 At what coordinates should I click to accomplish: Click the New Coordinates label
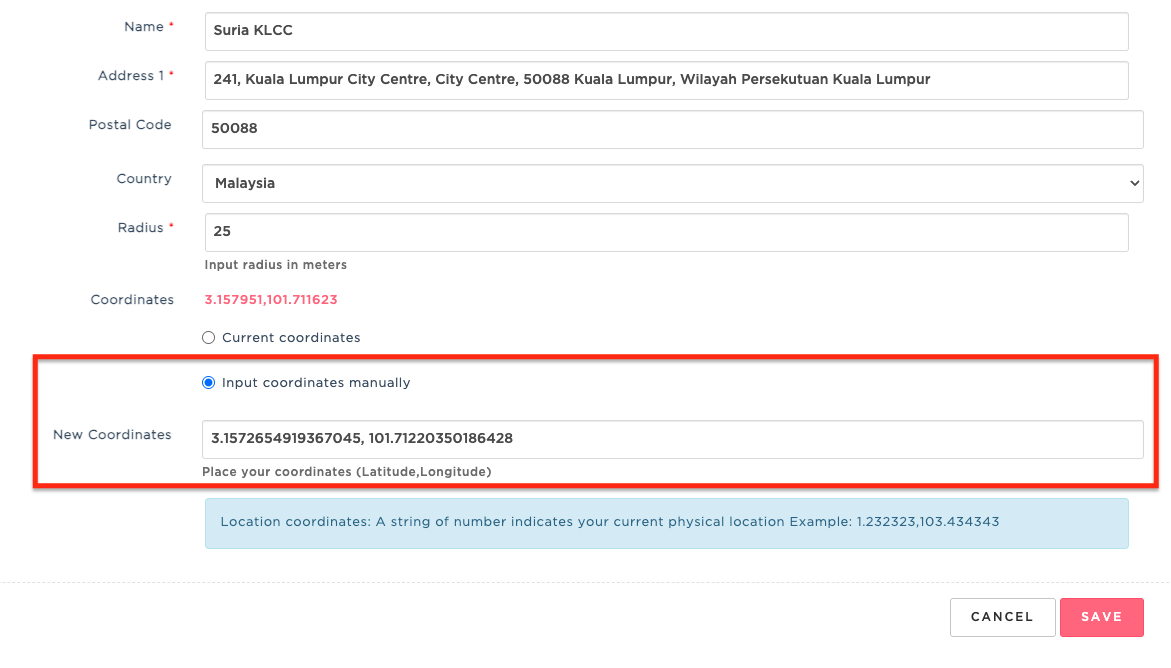pos(112,435)
